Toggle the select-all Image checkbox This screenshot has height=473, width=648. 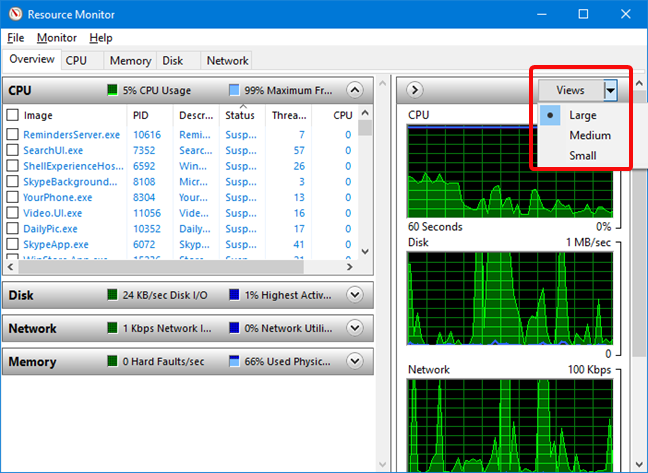(12, 115)
